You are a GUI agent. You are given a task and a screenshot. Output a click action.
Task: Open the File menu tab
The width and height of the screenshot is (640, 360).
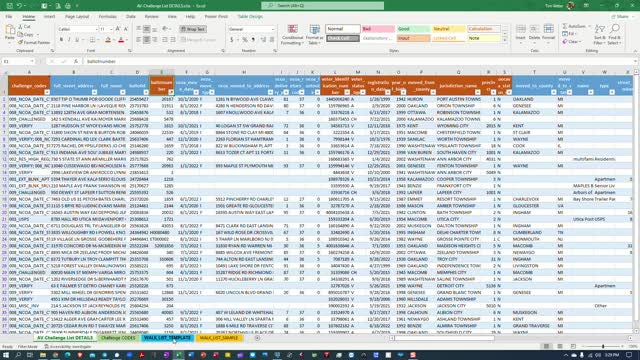coord(9,17)
